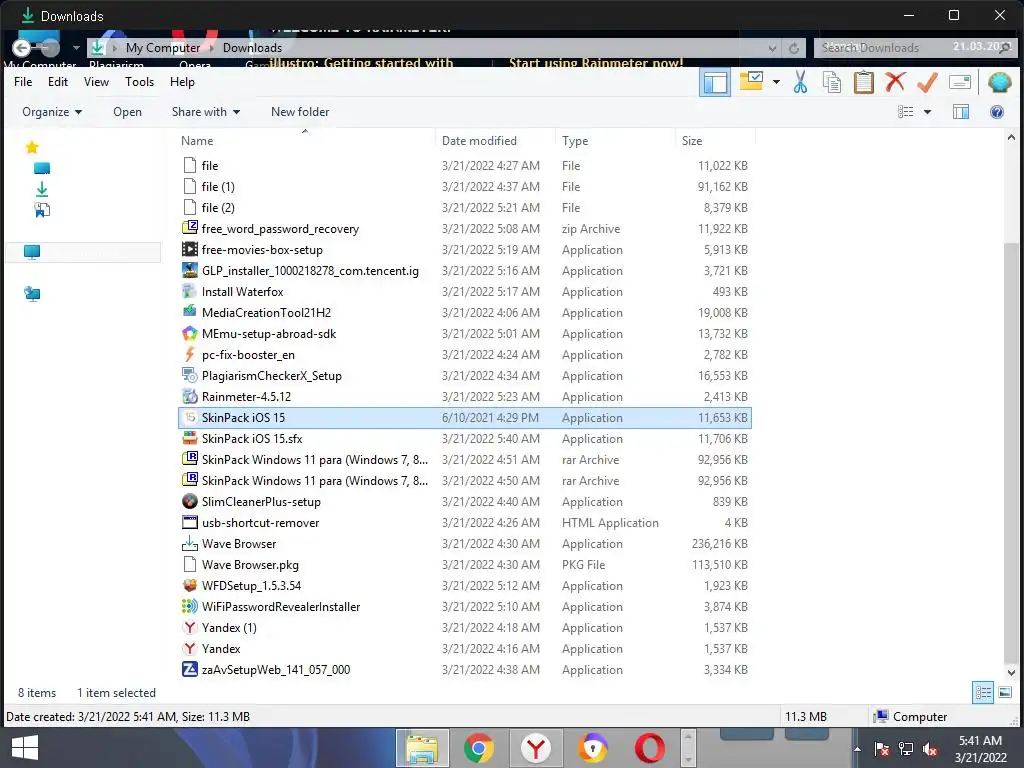1024x768 pixels.
Task: Open Google Chrome from the taskbar
Action: (x=479, y=748)
